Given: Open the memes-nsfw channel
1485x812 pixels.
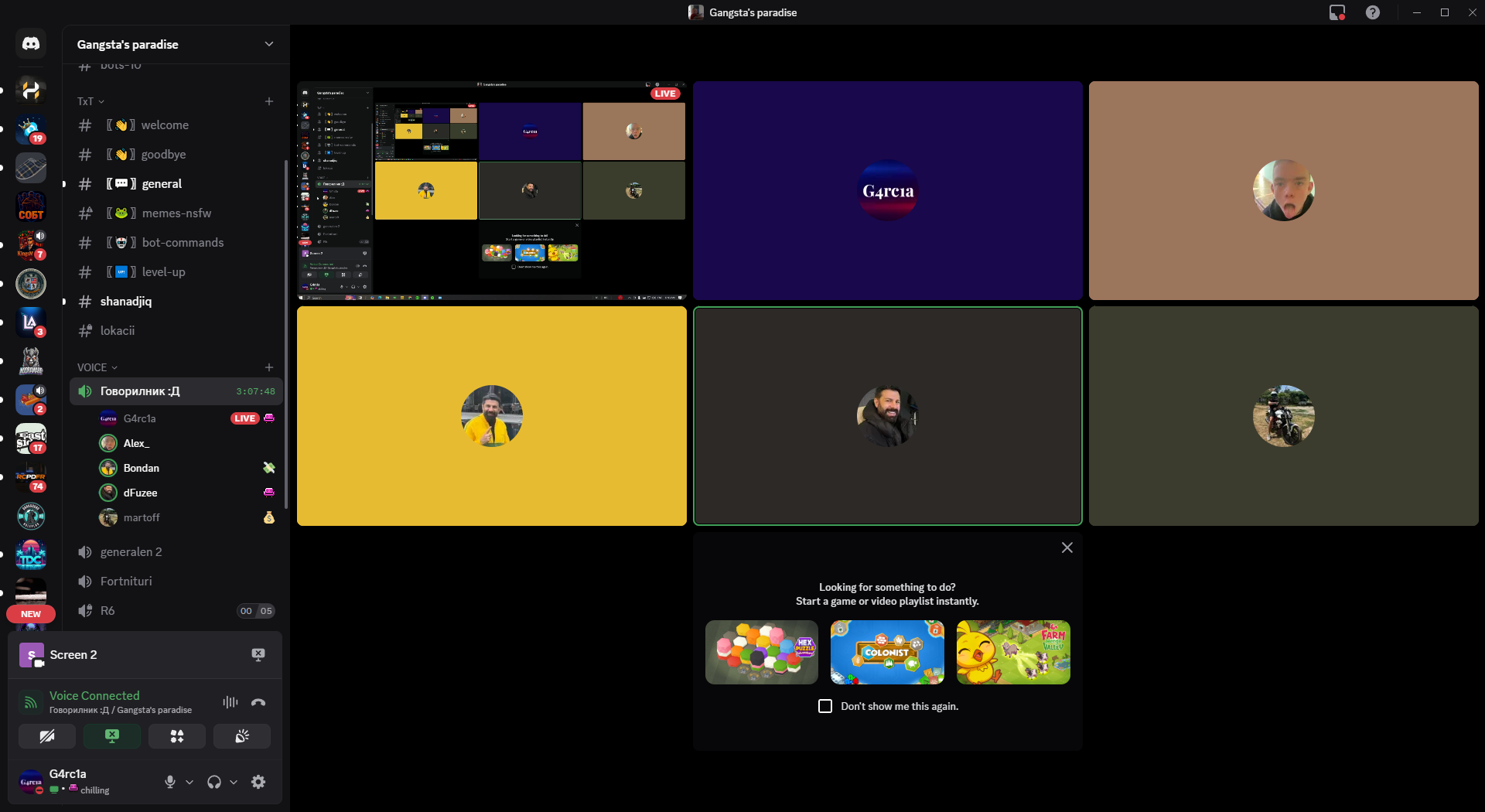Looking at the screenshot, I should pyautogui.click(x=176, y=213).
